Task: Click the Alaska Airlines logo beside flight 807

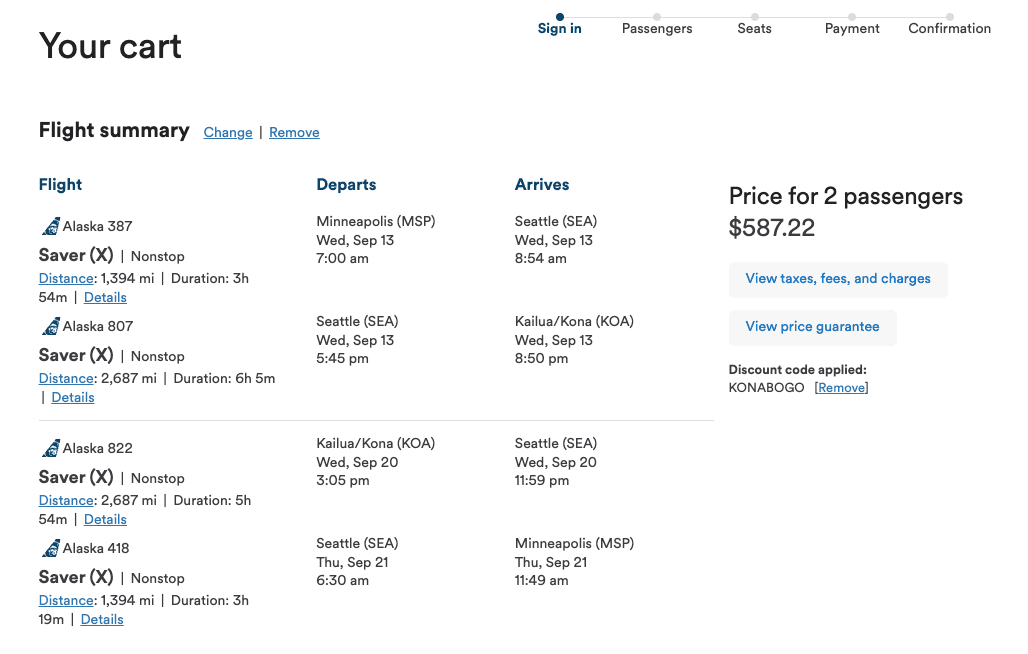Action: 50,325
